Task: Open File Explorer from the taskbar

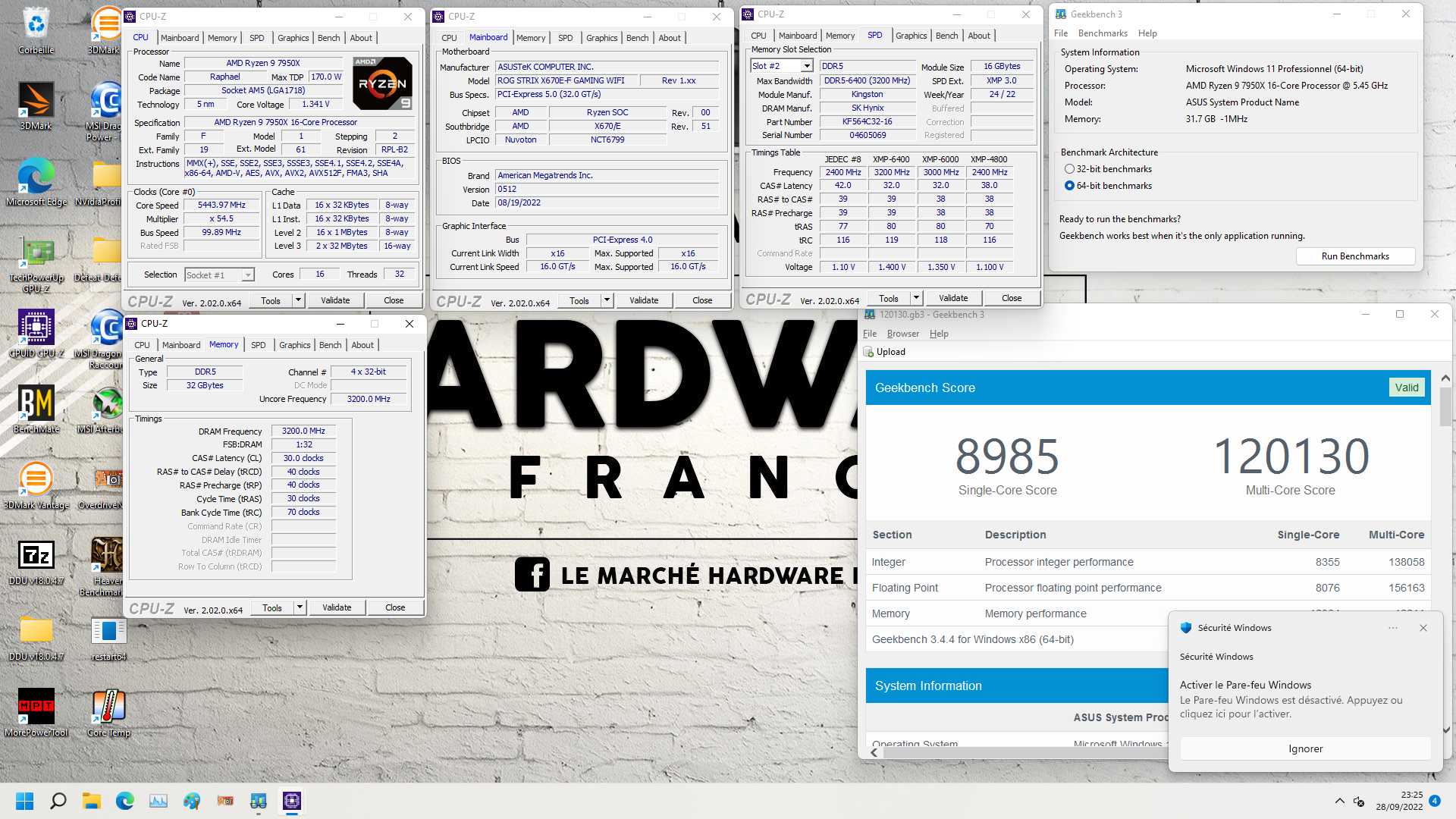Action: (92, 801)
